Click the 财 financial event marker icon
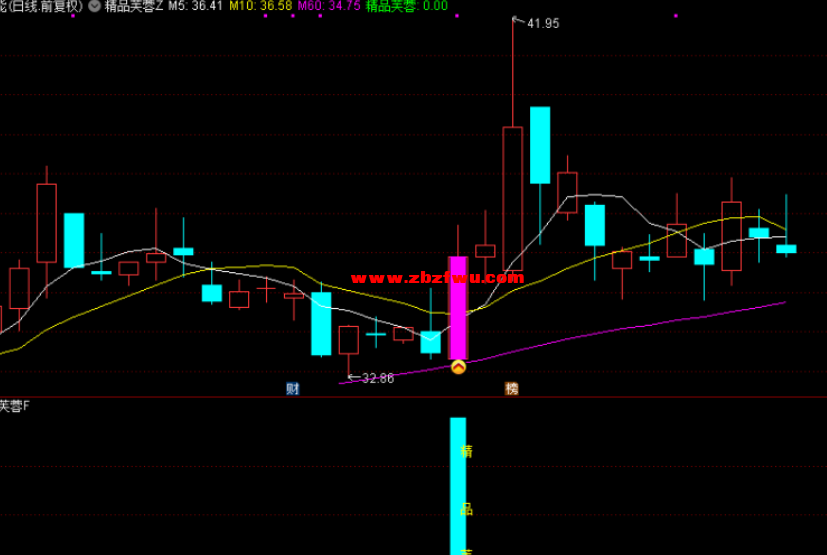 click(x=293, y=388)
